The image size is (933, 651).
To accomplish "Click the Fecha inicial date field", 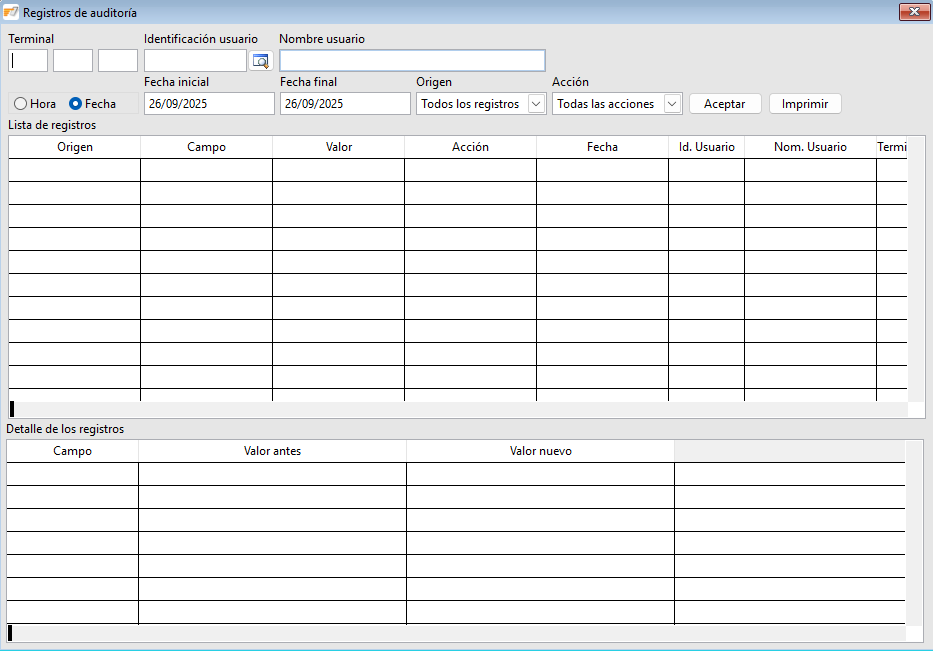I will click(209, 104).
